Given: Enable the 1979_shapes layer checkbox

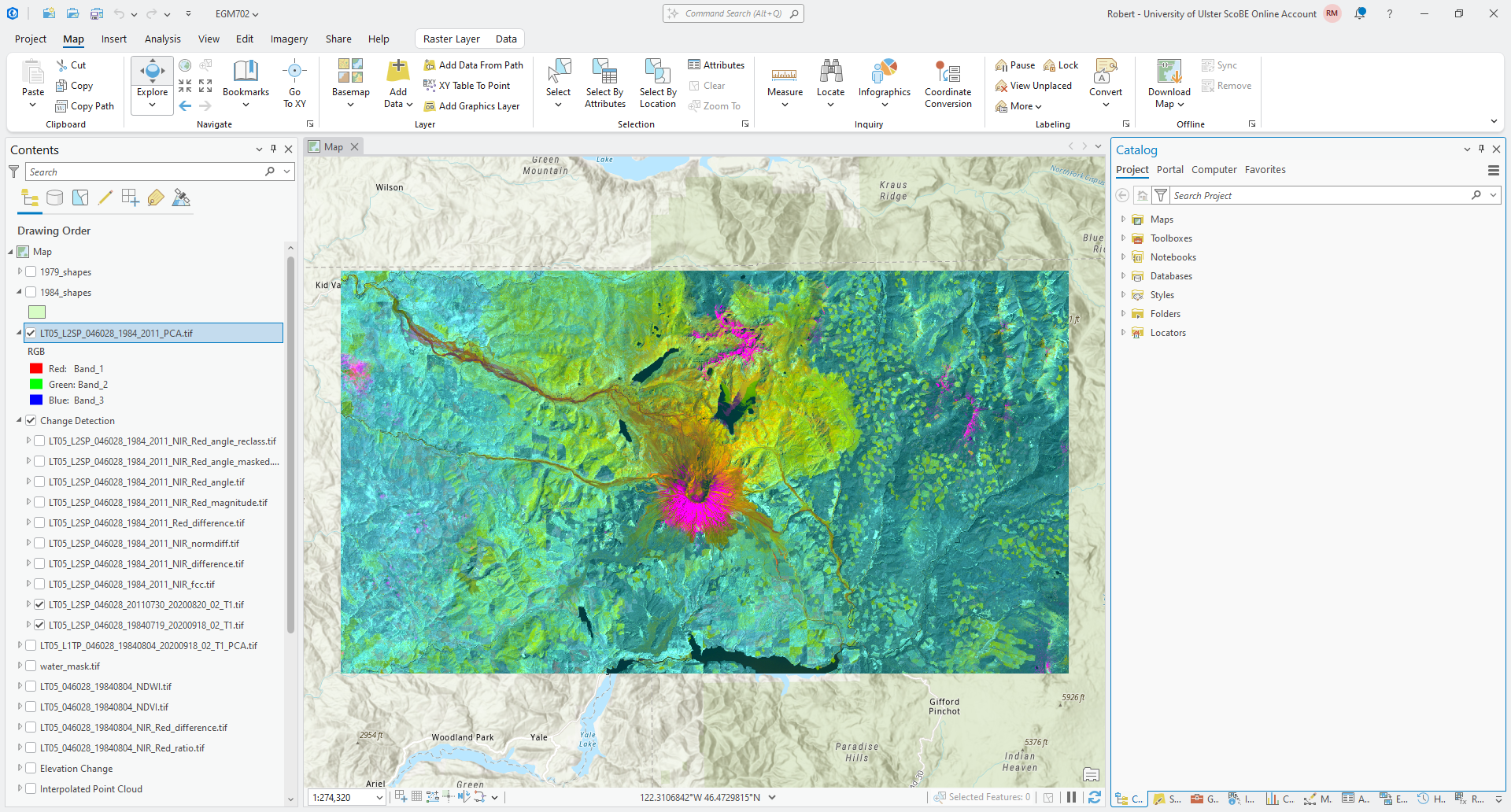Looking at the screenshot, I should [31, 272].
